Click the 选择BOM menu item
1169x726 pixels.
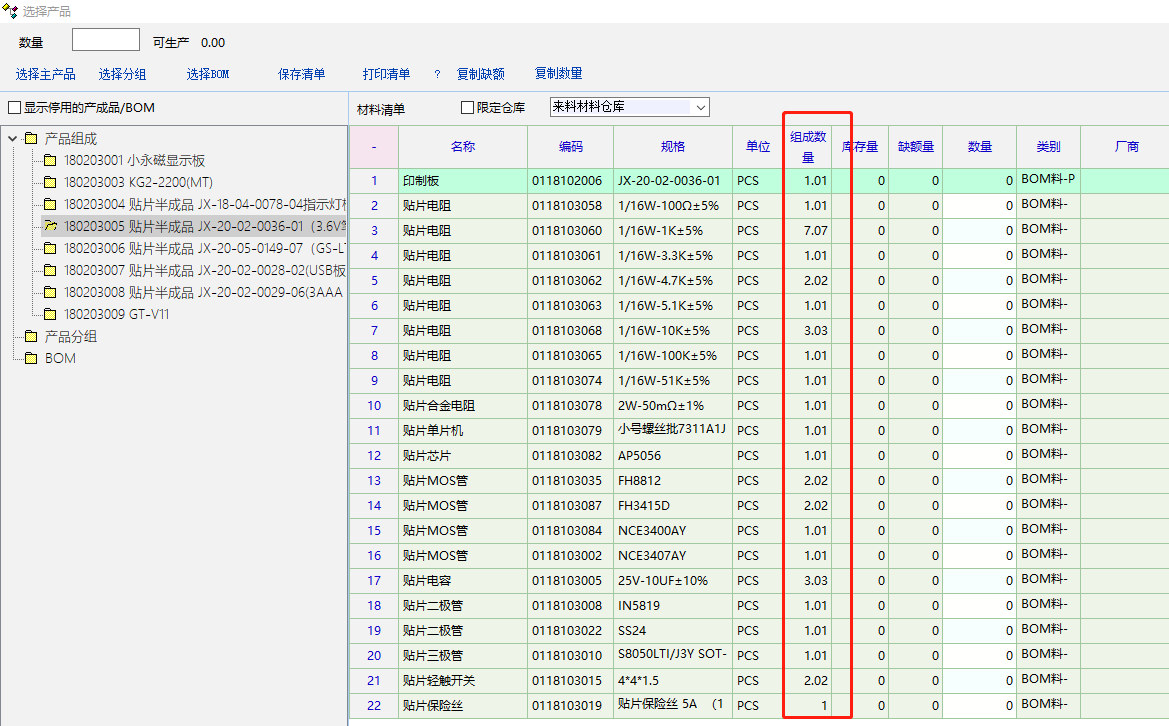(x=207, y=74)
